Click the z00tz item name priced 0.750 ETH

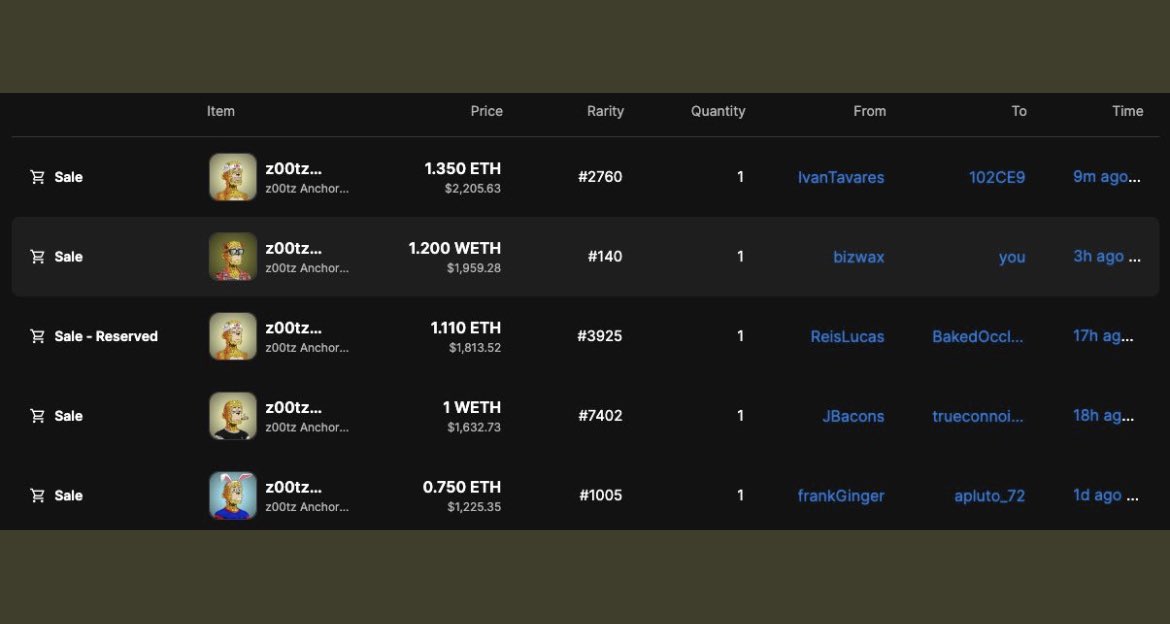pyautogui.click(x=294, y=487)
